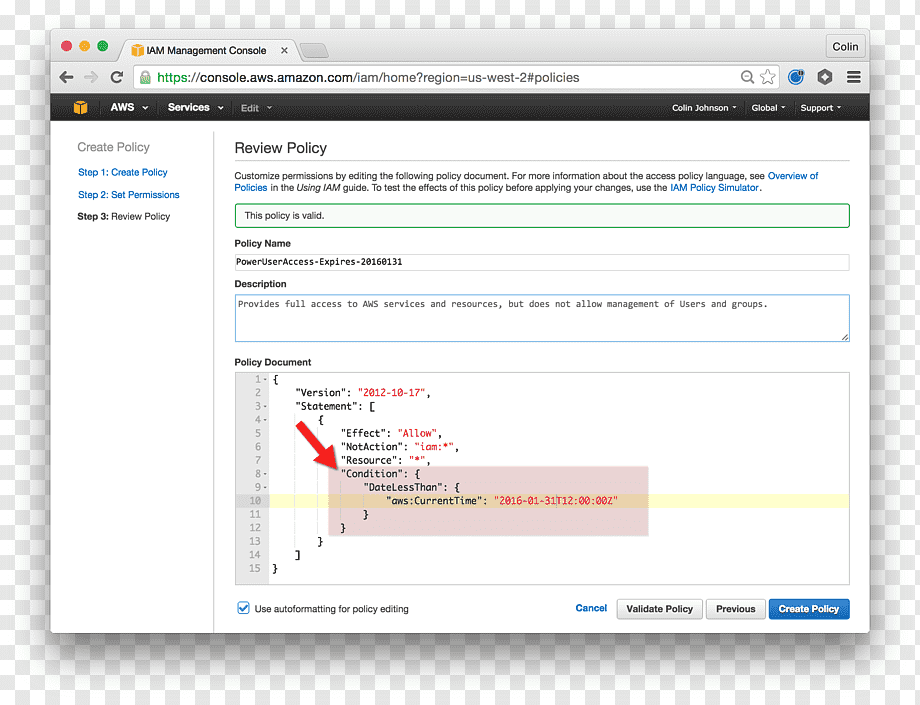This screenshot has height=705, width=920.
Task: Open the Support dropdown menu
Action: click(x=821, y=108)
